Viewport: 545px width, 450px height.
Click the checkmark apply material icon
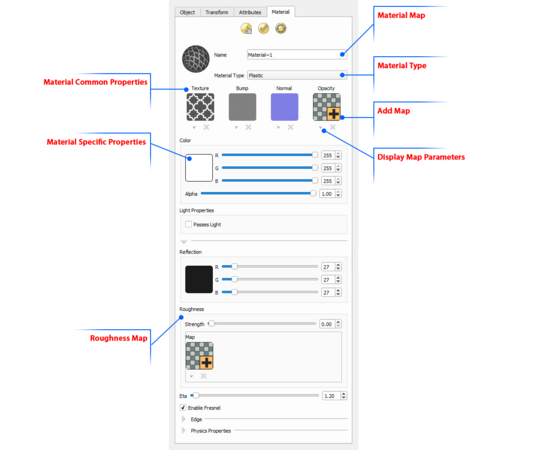(263, 28)
